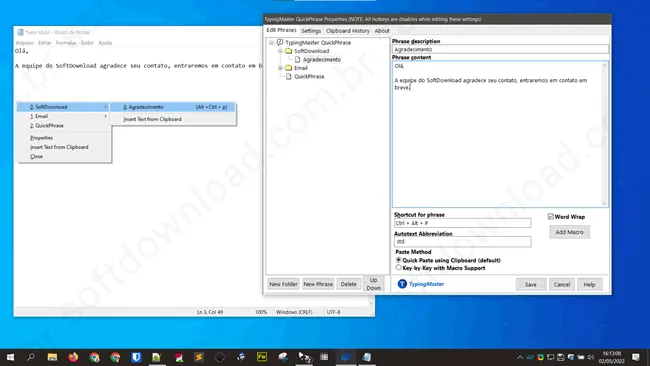Select Key-by-Key with Macro Support option
Viewport: 650px width, 366px height.
(398, 268)
